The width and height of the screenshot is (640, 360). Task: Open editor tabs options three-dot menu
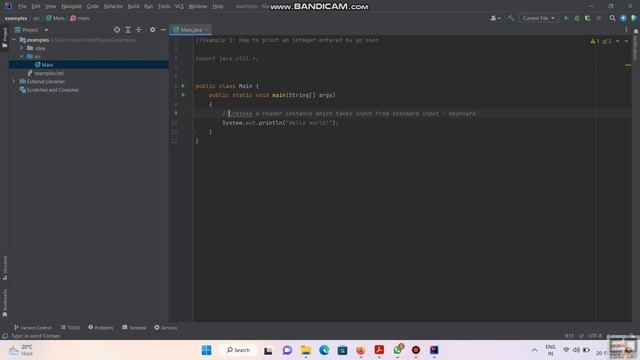pyautogui.click(x=626, y=30)
